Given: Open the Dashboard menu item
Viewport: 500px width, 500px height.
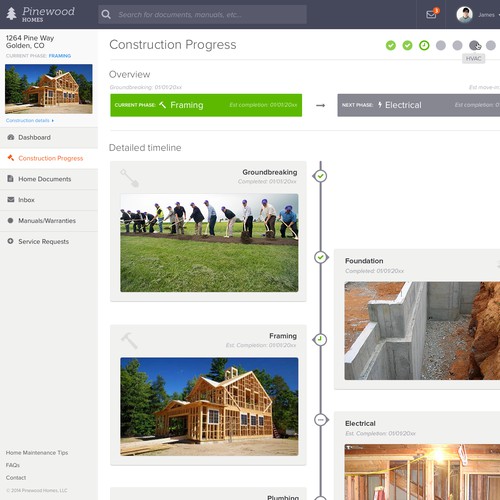Looking at the screenshot, I should pyautogui.click(x=49, y=137).
